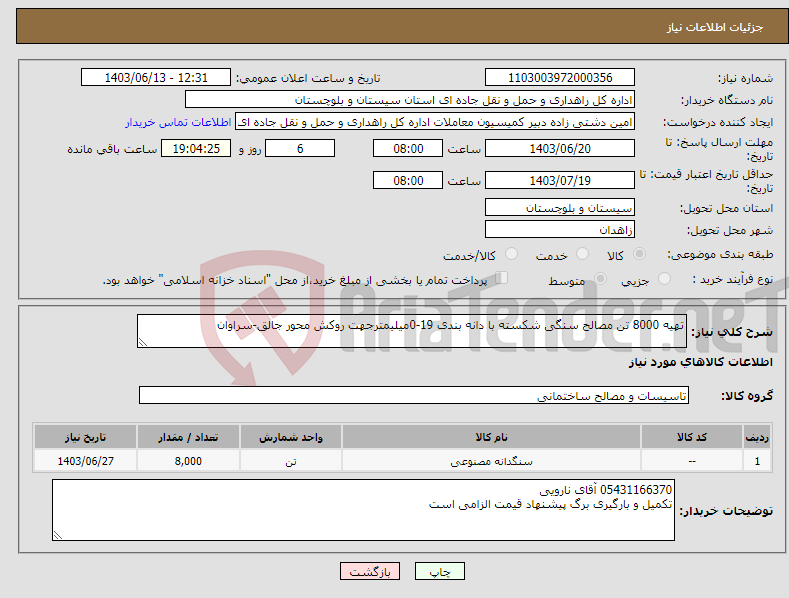
Task: Click the ردیف column header
Action: [757, 437]
